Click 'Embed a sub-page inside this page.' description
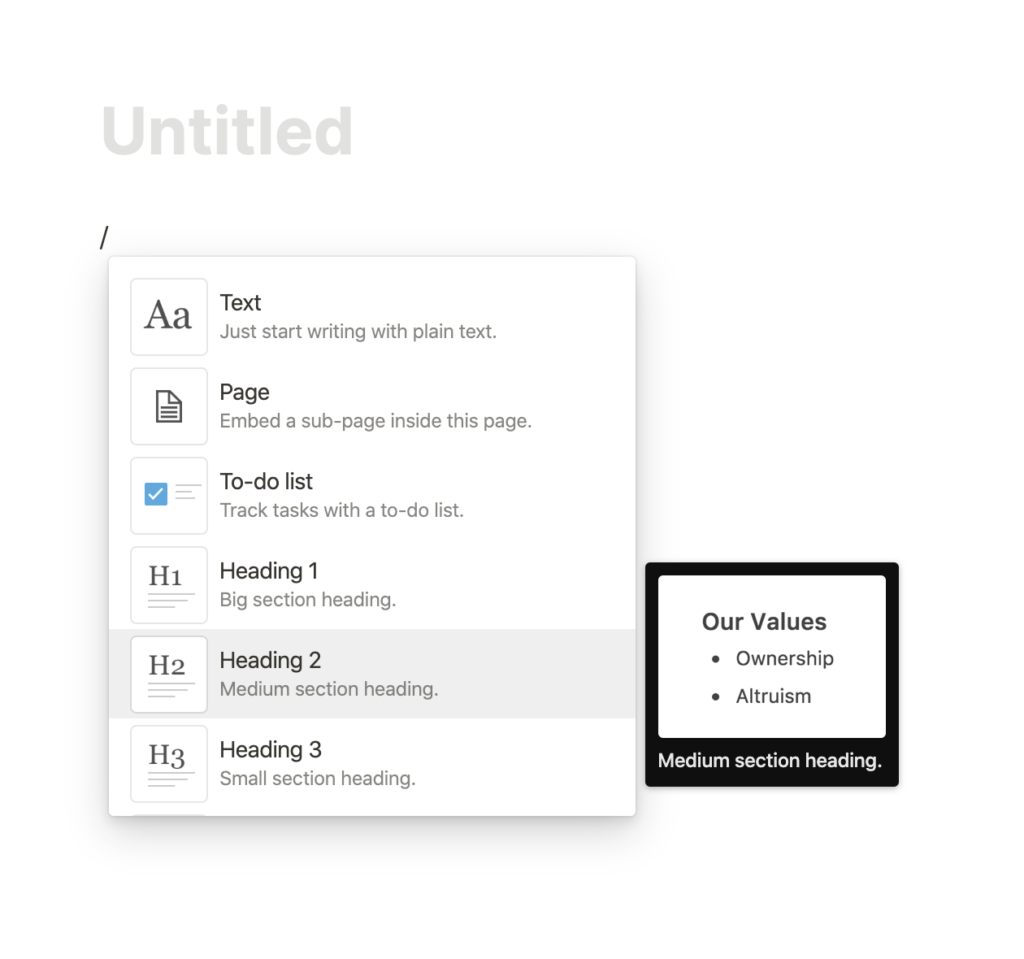This screenshot has height=959, width=1024. point(376,421)
